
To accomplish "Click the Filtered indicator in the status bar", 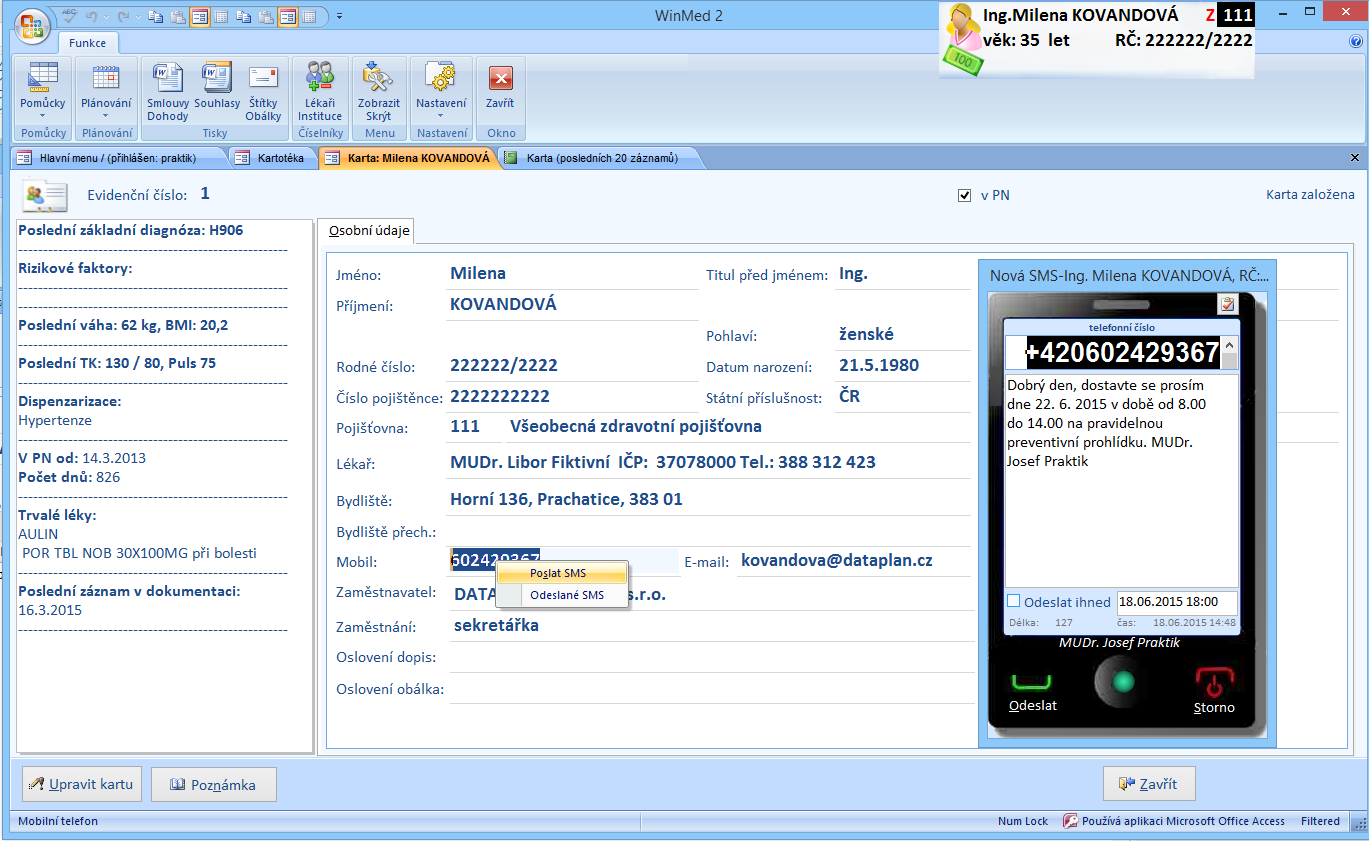I will coord(1320,821).
